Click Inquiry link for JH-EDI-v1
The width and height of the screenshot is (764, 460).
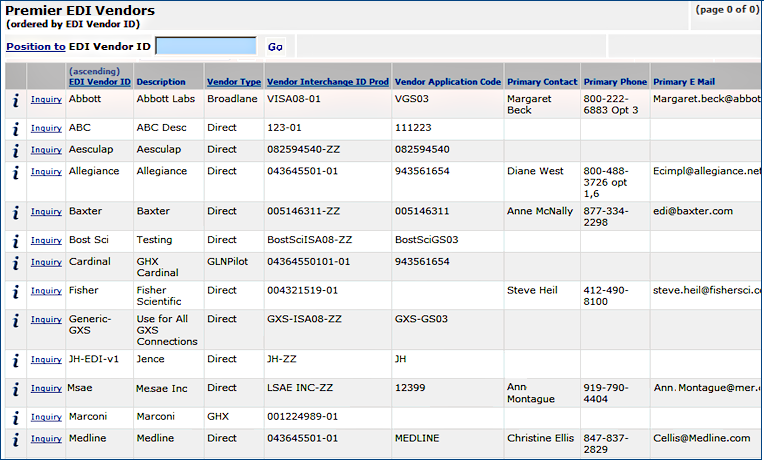click(46, 360)
